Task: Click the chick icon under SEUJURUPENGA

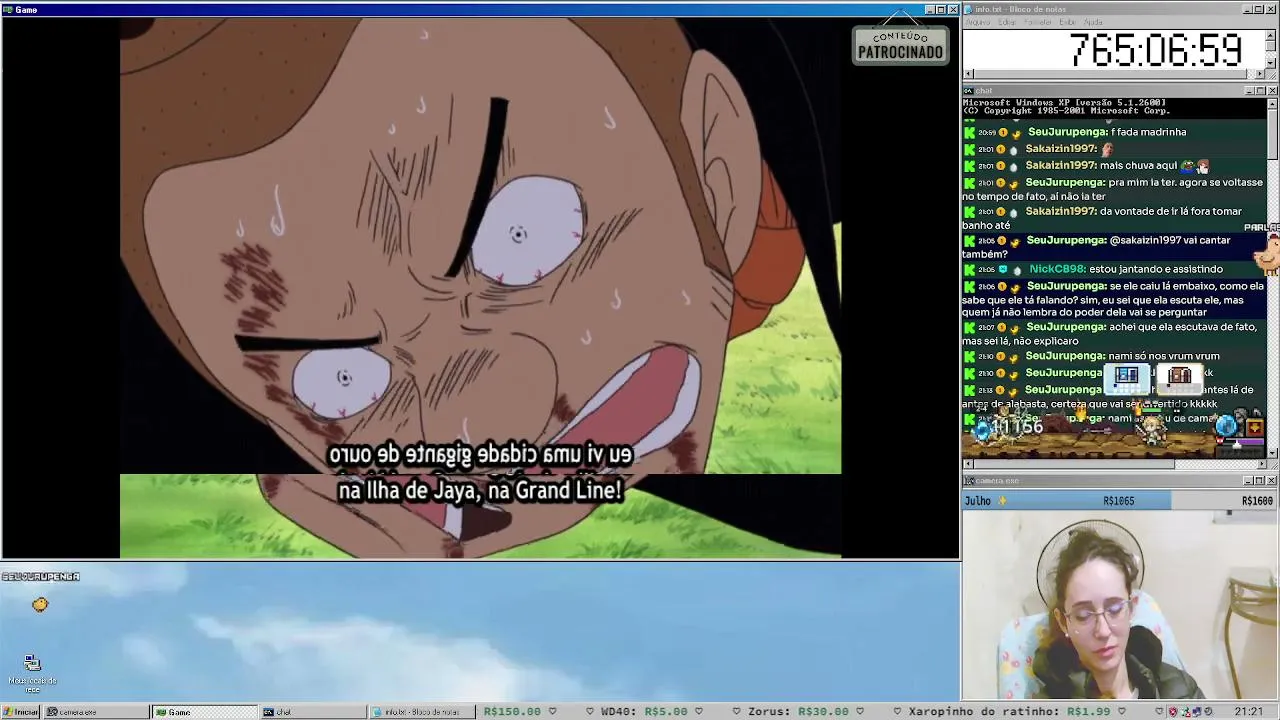Action: coord(40,604)
